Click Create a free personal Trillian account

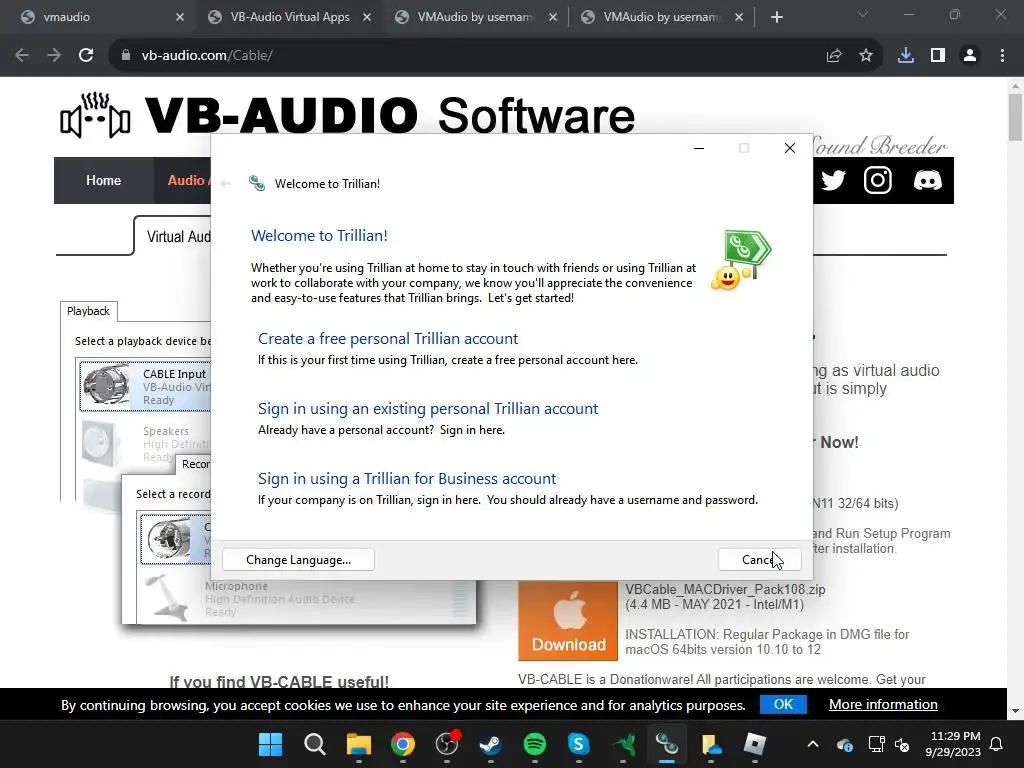[x=387, y=338]
